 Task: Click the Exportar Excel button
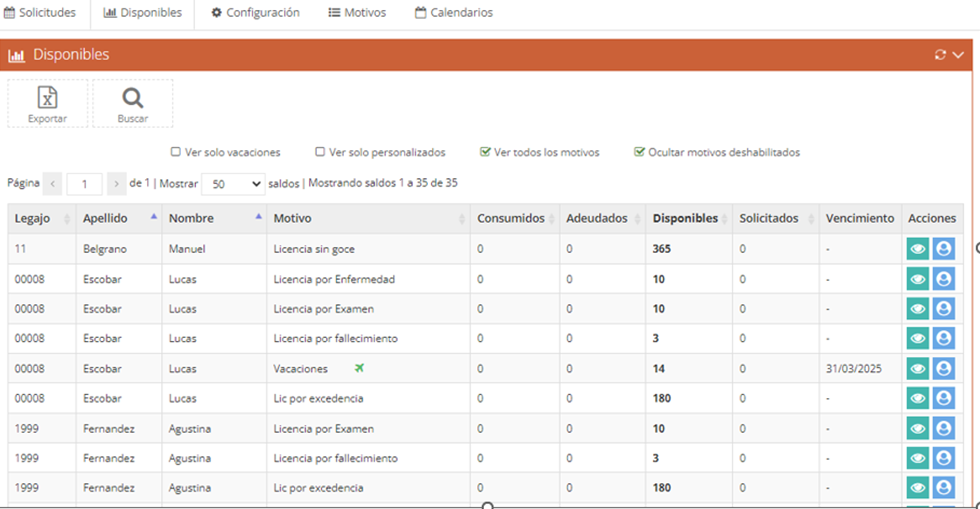click(48, 104)
